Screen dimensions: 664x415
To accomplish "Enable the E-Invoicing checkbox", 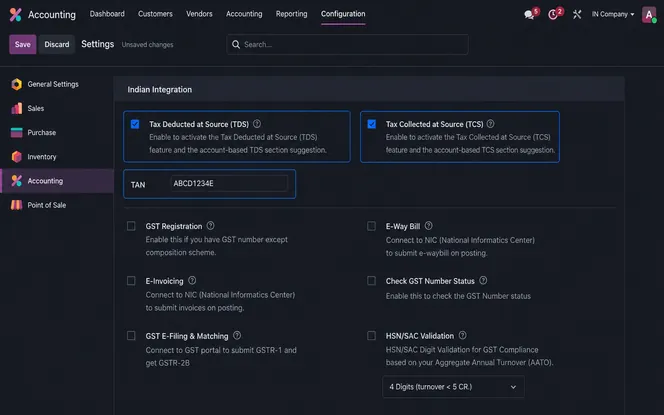I will point(131,281).
